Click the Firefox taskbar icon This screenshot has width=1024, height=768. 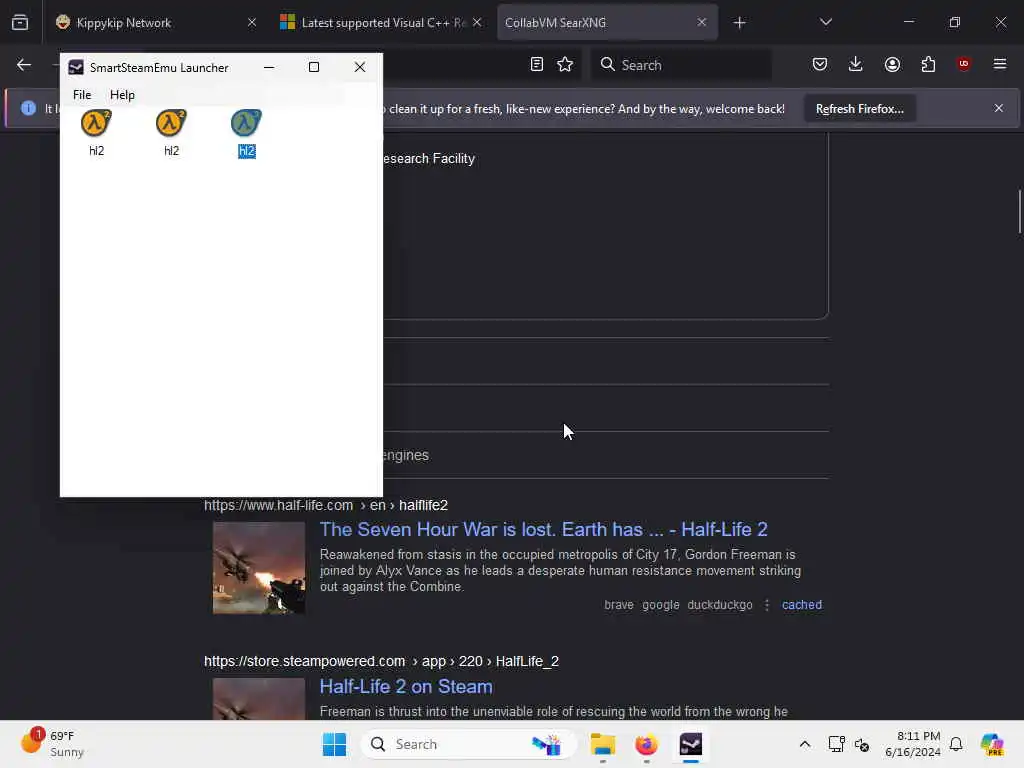pos(646,744)
